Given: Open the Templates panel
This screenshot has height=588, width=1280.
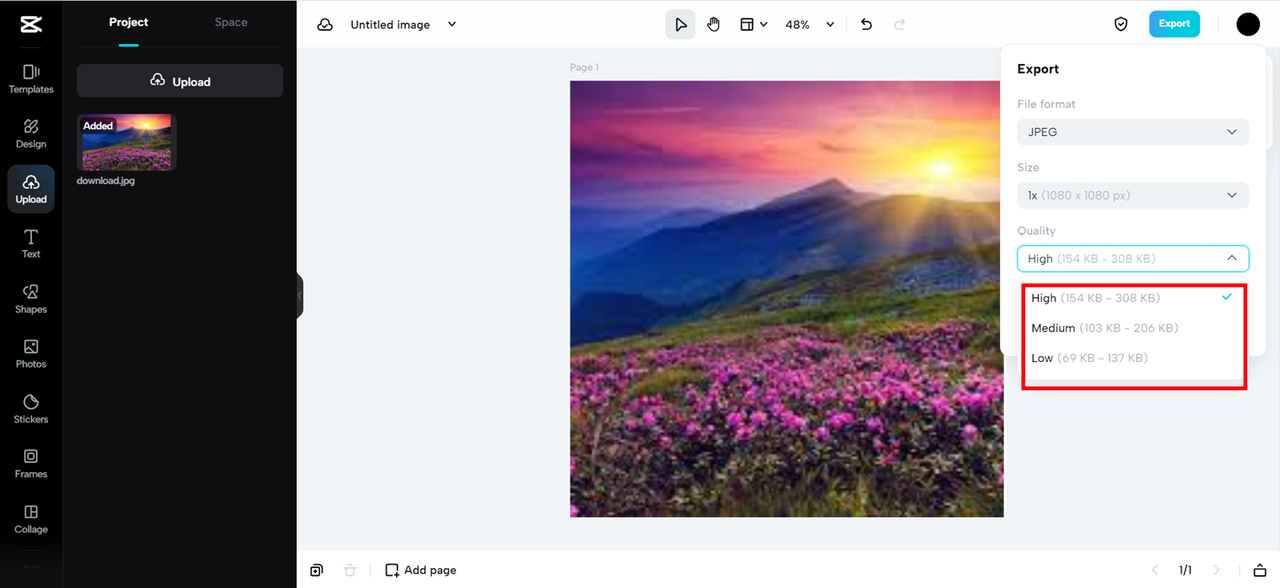Looking at the screenshot, I should (31, 79).
